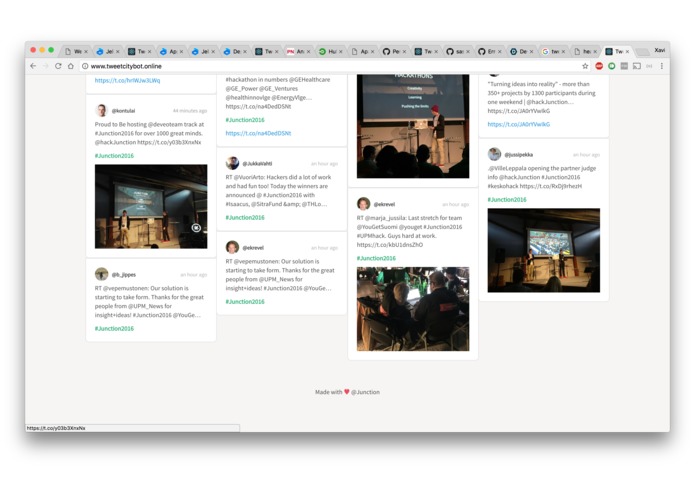This screenshot has width=695, height=494.
Task: Switch to the first 'We' tab
Action: pyautogui.click(x=75, y=51)
